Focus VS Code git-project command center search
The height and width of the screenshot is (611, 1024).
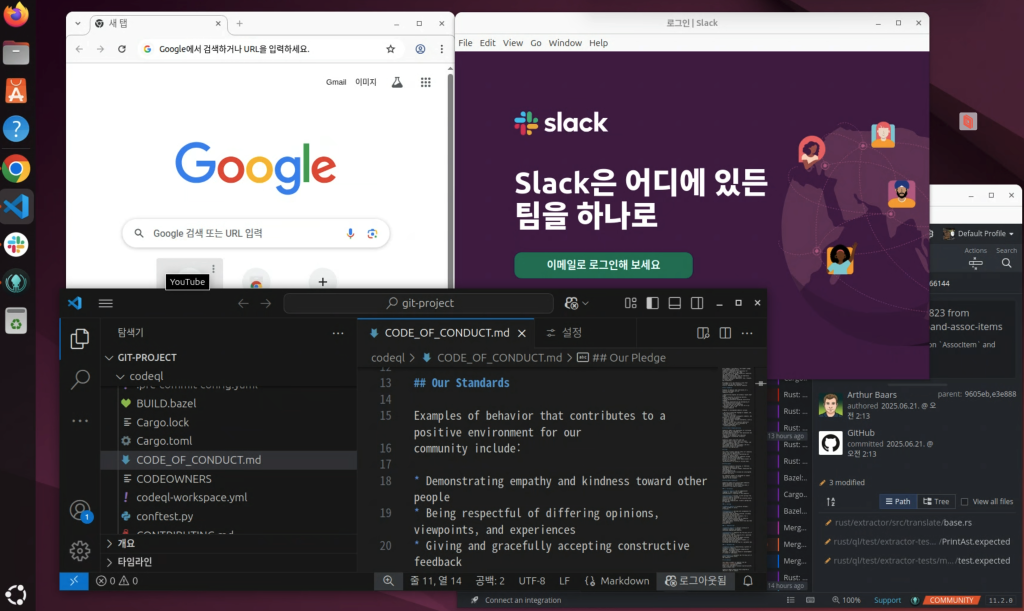tap(419, 303)
